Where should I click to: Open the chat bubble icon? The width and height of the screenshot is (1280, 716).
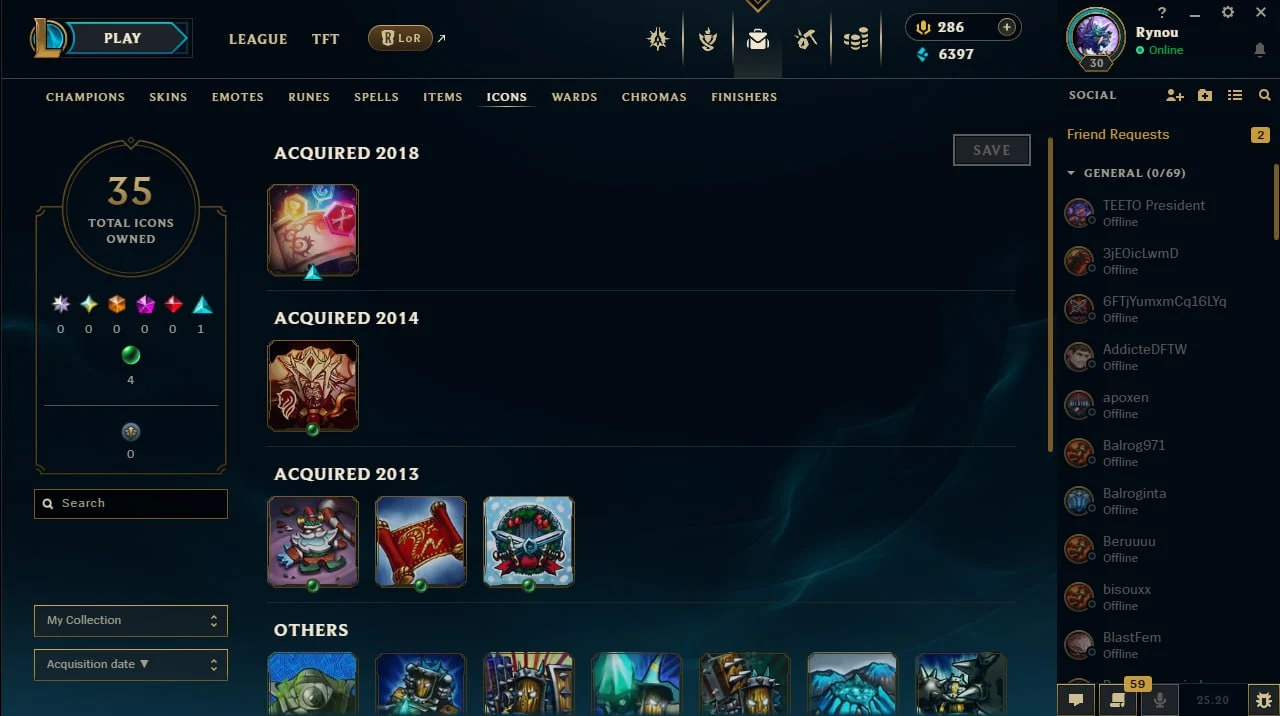[x=1076, y=700]
